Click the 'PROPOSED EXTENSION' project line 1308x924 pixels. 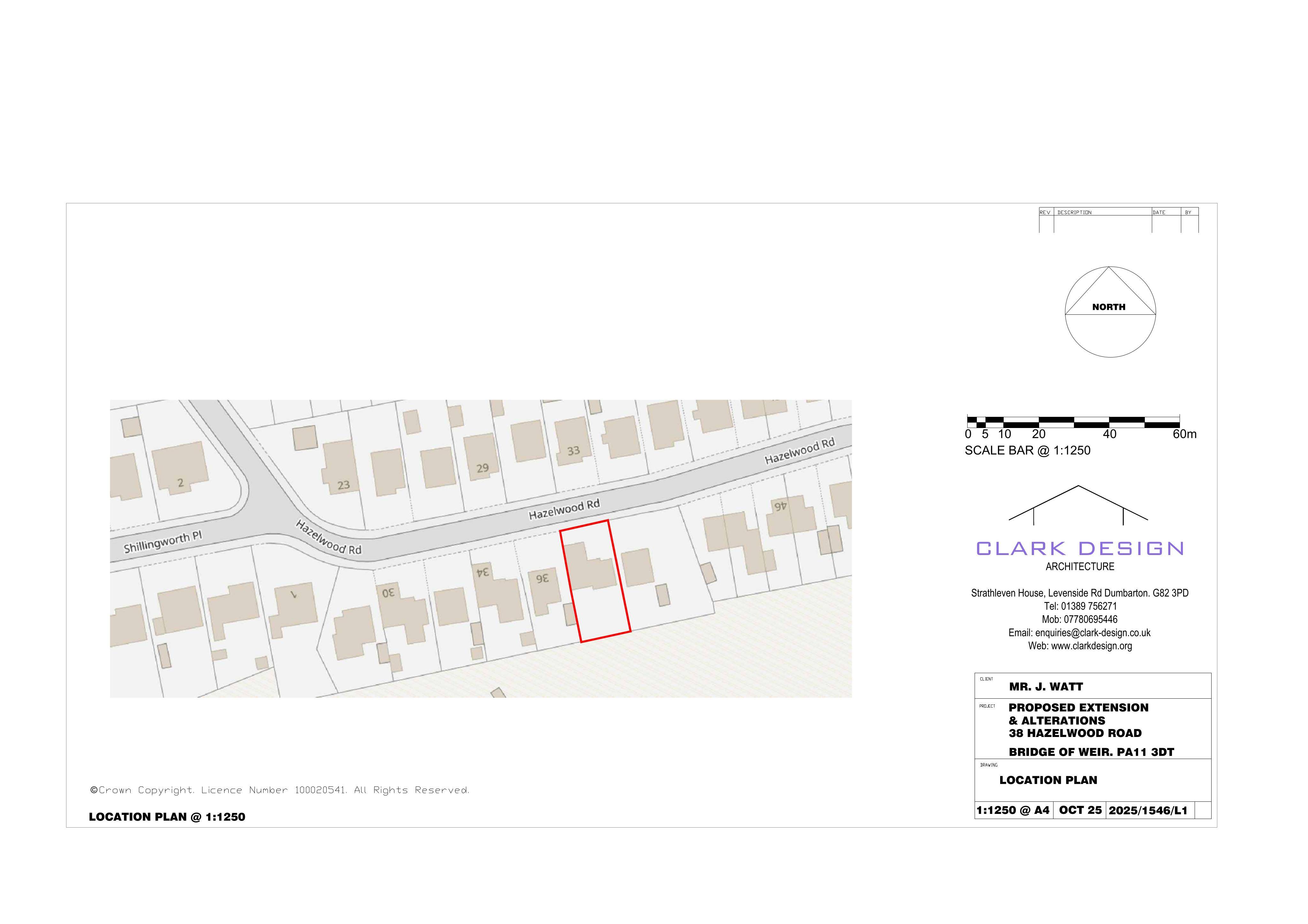coord(1078,708)
